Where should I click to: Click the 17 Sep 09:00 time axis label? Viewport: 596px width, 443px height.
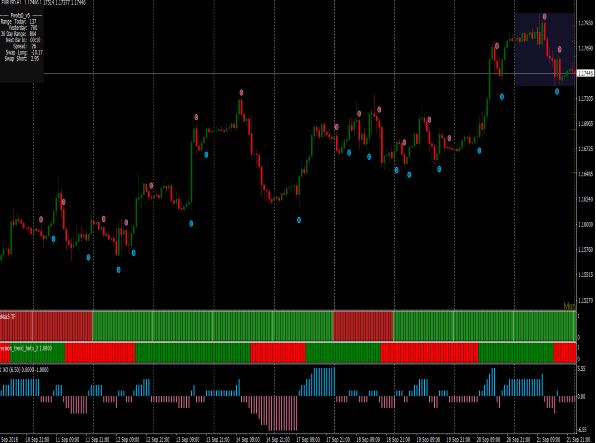click(x=308, y=439)
